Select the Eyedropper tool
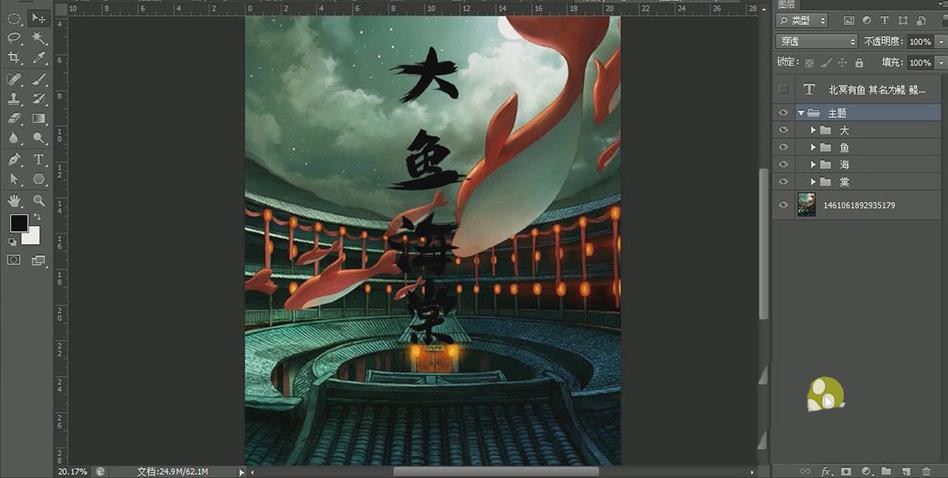 tap(39, 57)
